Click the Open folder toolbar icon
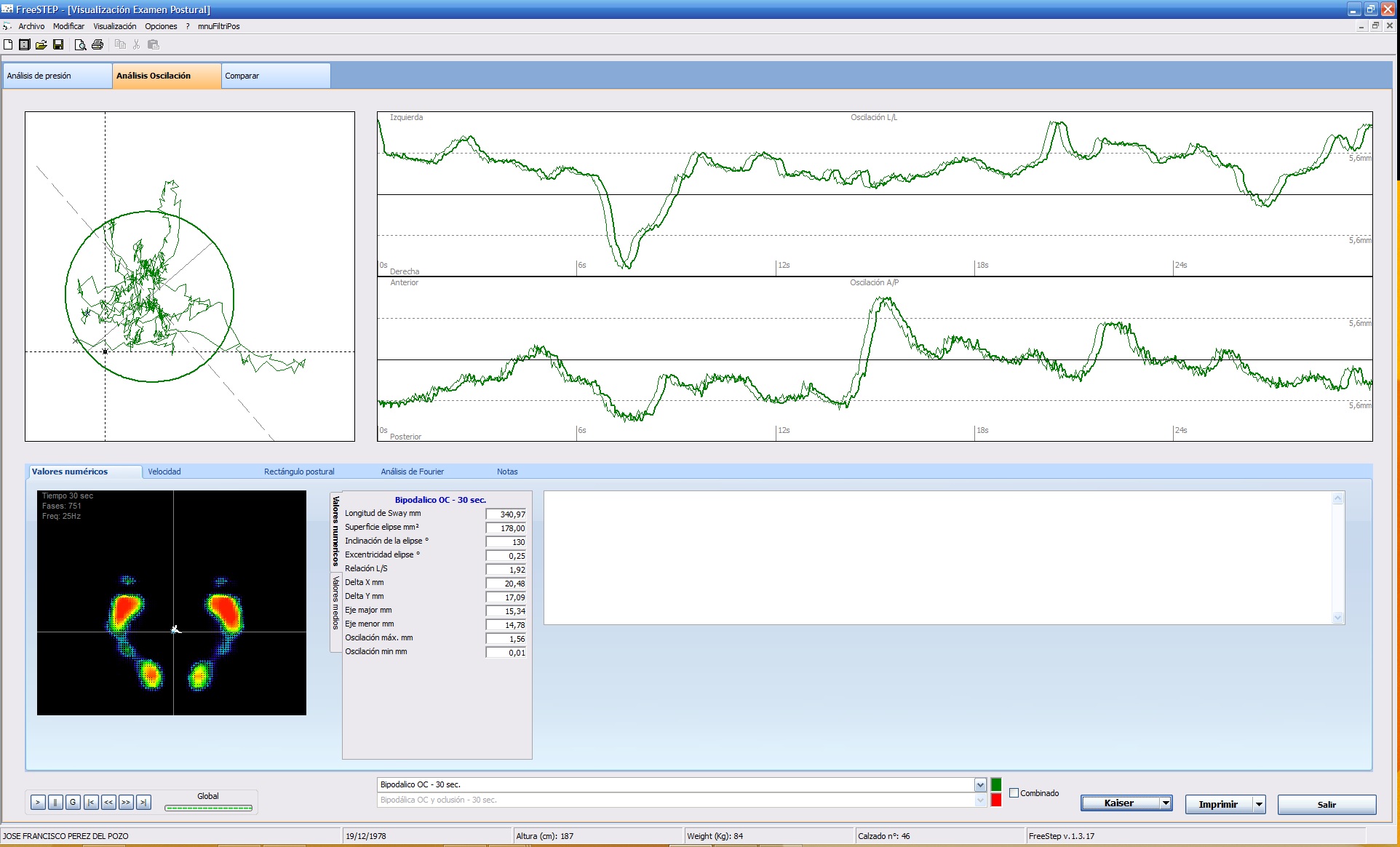 point(41,44)
